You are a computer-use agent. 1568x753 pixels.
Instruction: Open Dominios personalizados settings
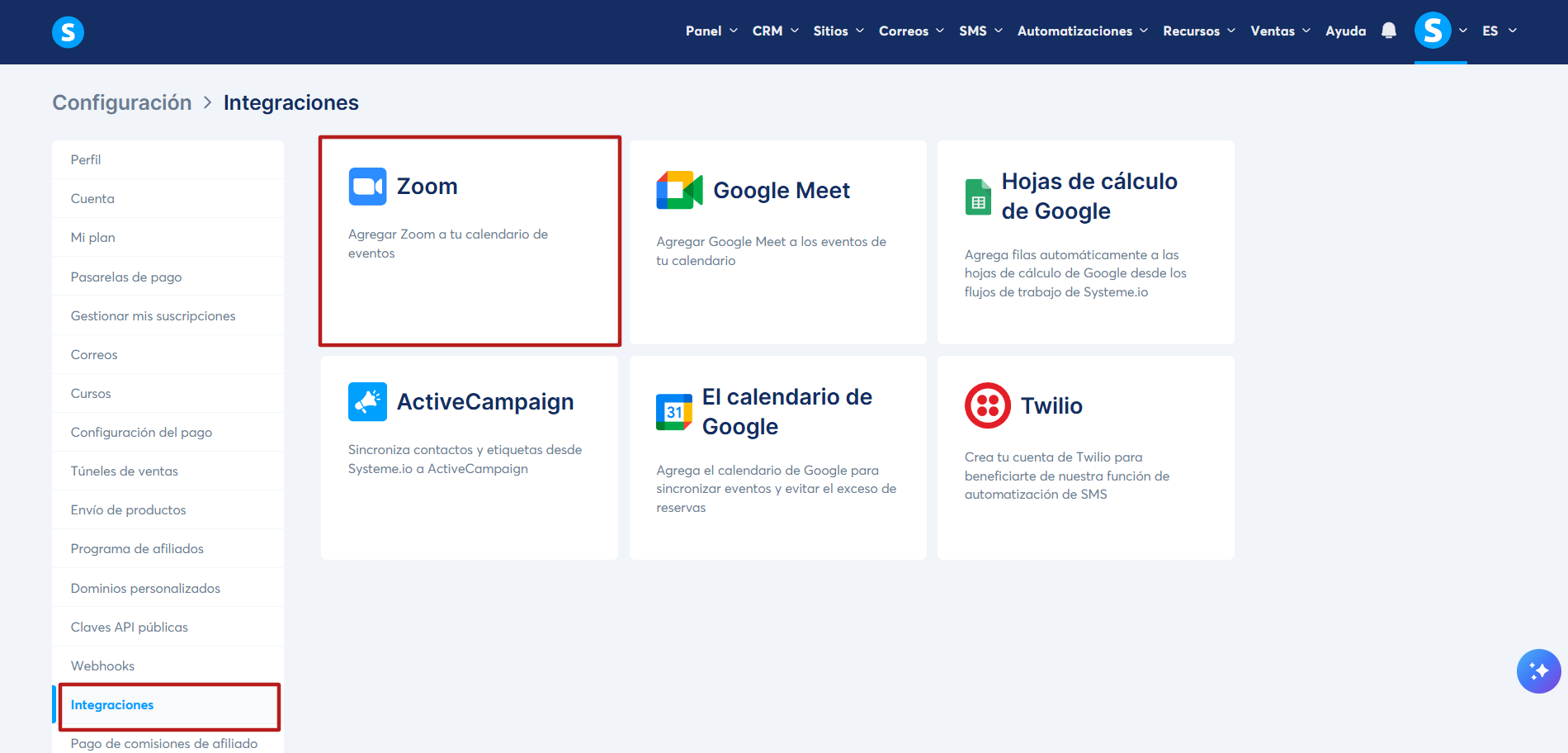point(168,589)
